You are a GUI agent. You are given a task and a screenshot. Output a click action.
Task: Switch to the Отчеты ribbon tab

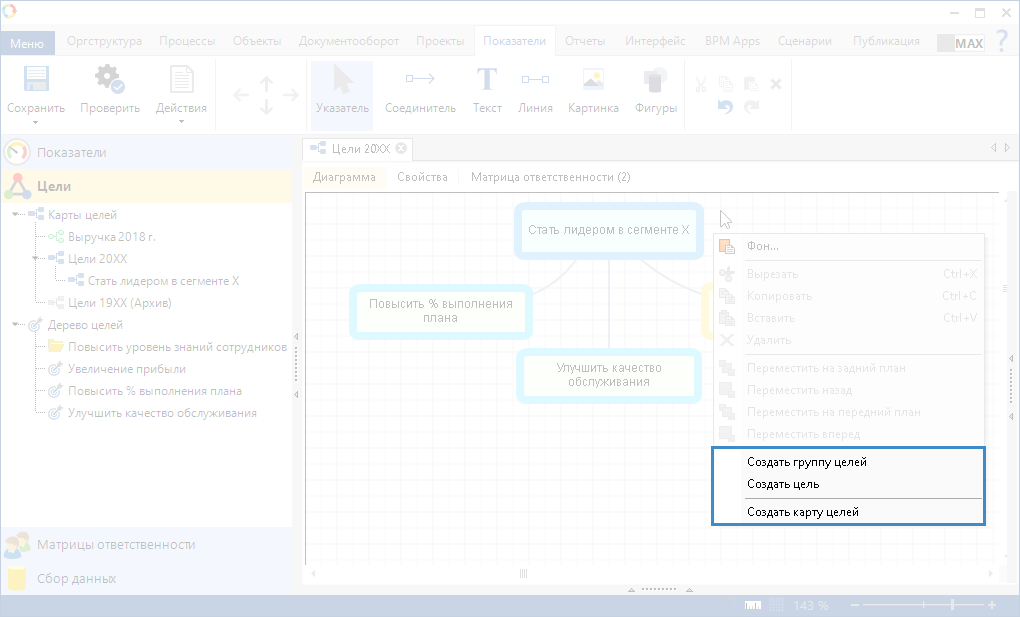(585, 41)
